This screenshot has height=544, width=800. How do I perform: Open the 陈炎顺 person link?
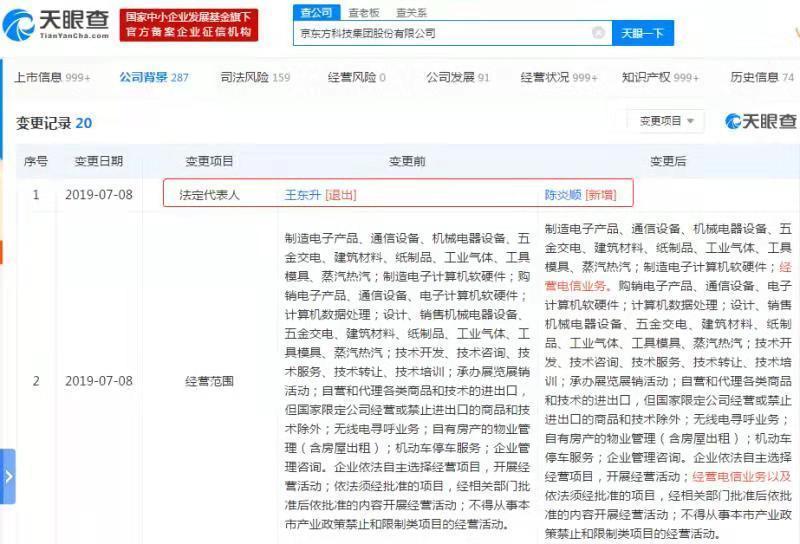point(563,195)
